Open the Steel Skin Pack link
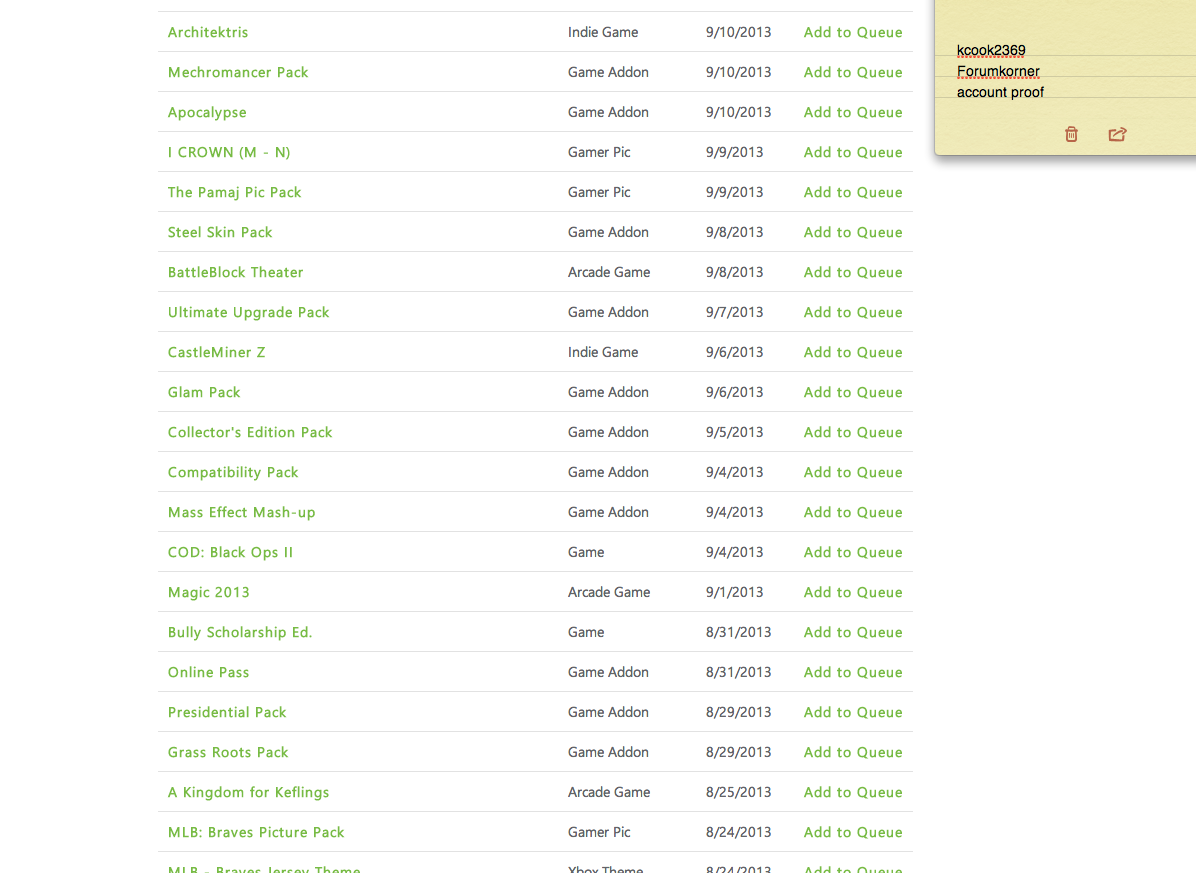 pyautogui.click(x=220, y=233)
